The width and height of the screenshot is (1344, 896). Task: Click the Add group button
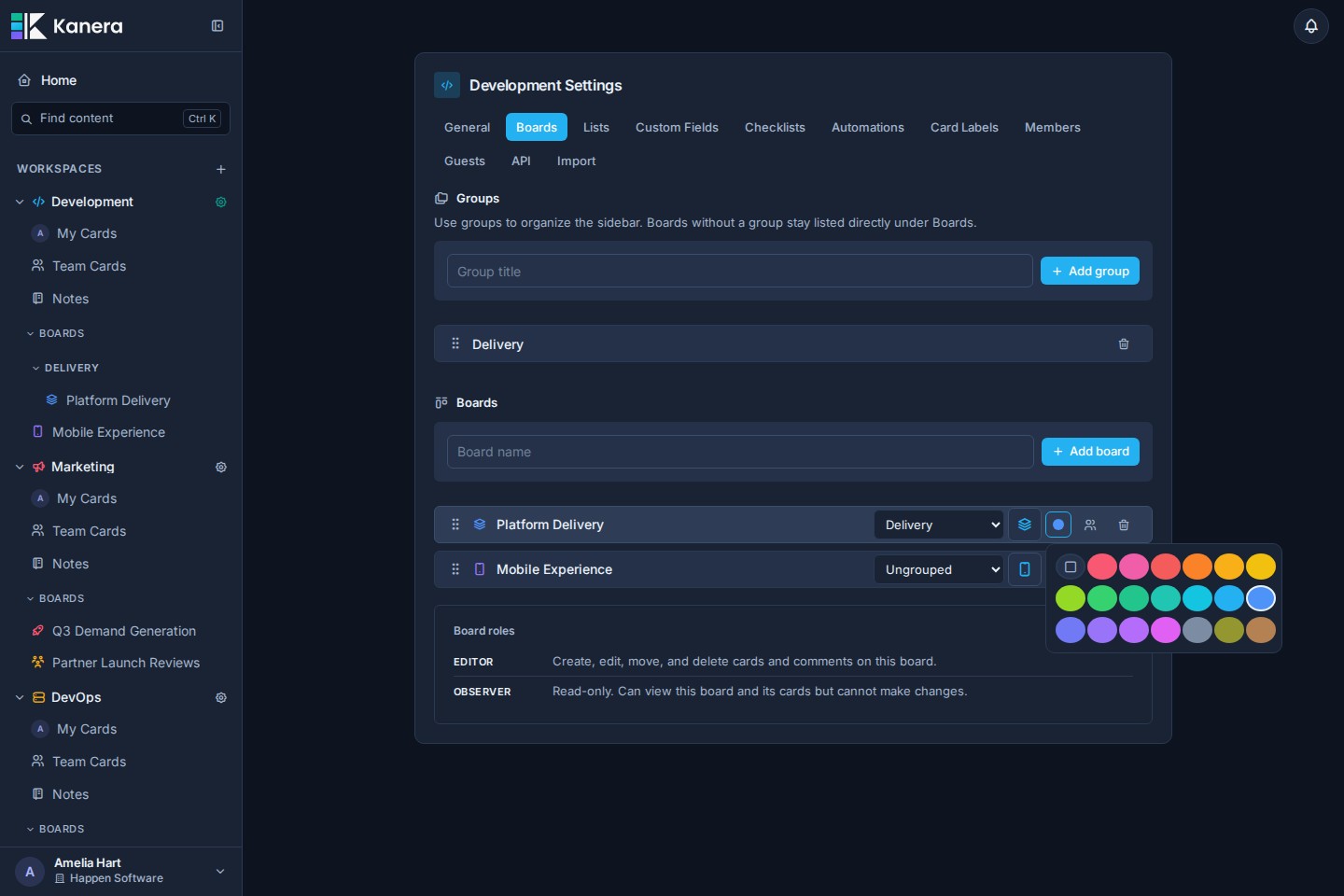(1090, 271)
